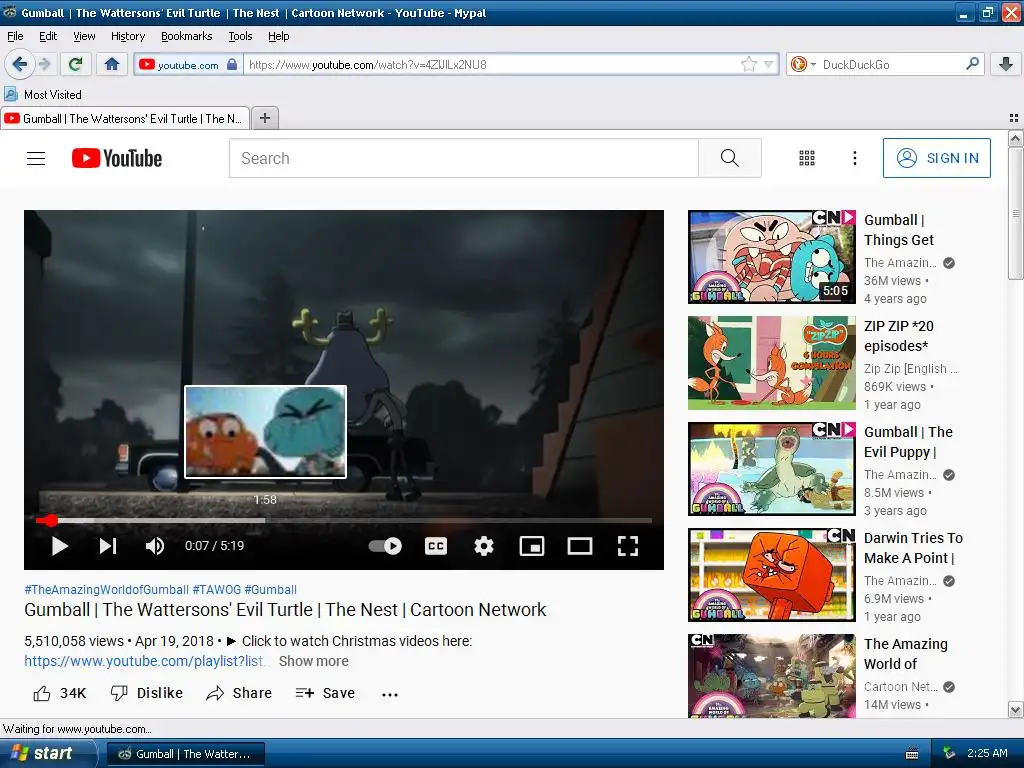Image resolution: width=1024 pixels, height=768 pixels.
Task: Open the ZIP ZIP *20 episodes thumbnail
Action: click(x=771, y=362)
